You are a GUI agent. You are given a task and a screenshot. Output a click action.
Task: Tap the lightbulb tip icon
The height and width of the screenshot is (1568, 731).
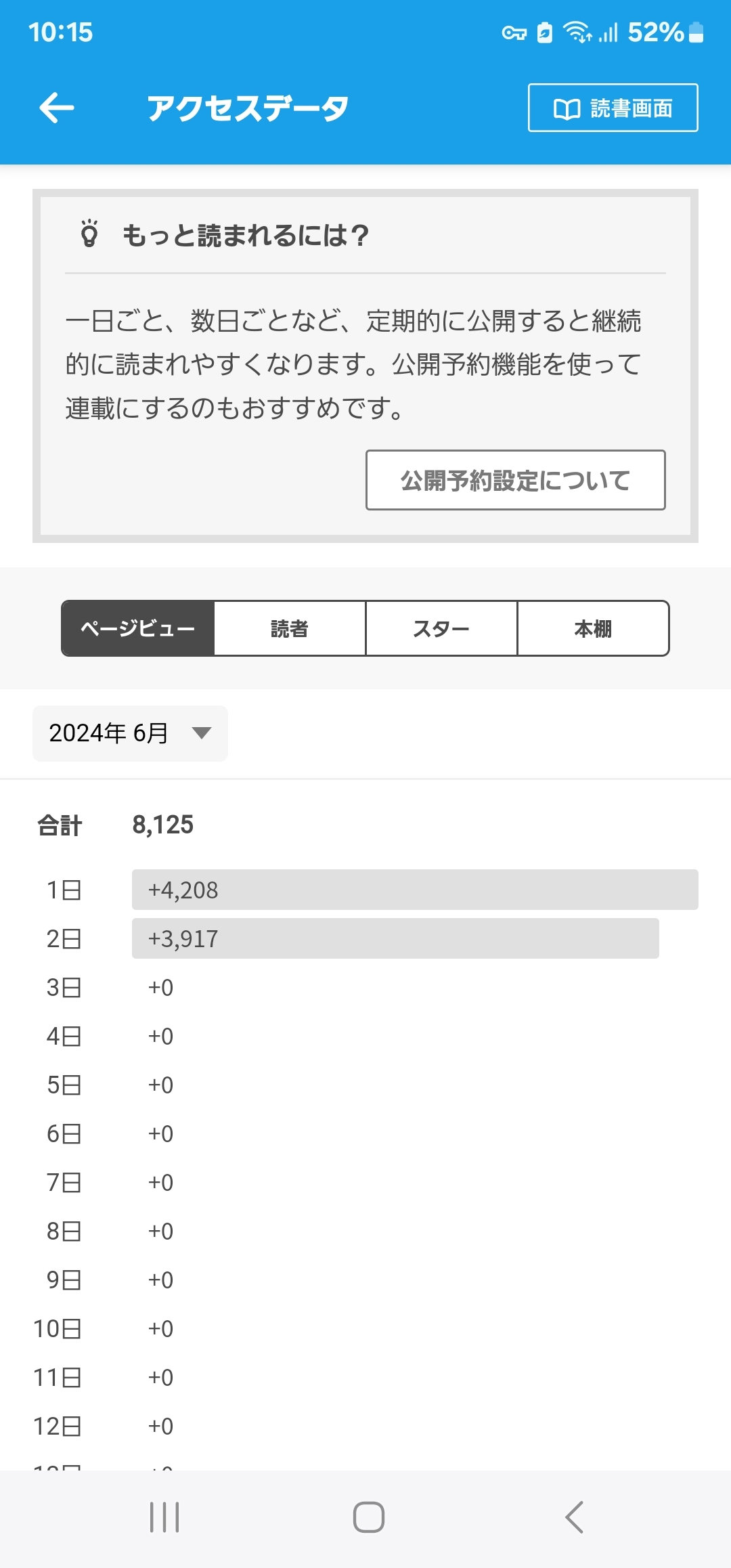89,234
